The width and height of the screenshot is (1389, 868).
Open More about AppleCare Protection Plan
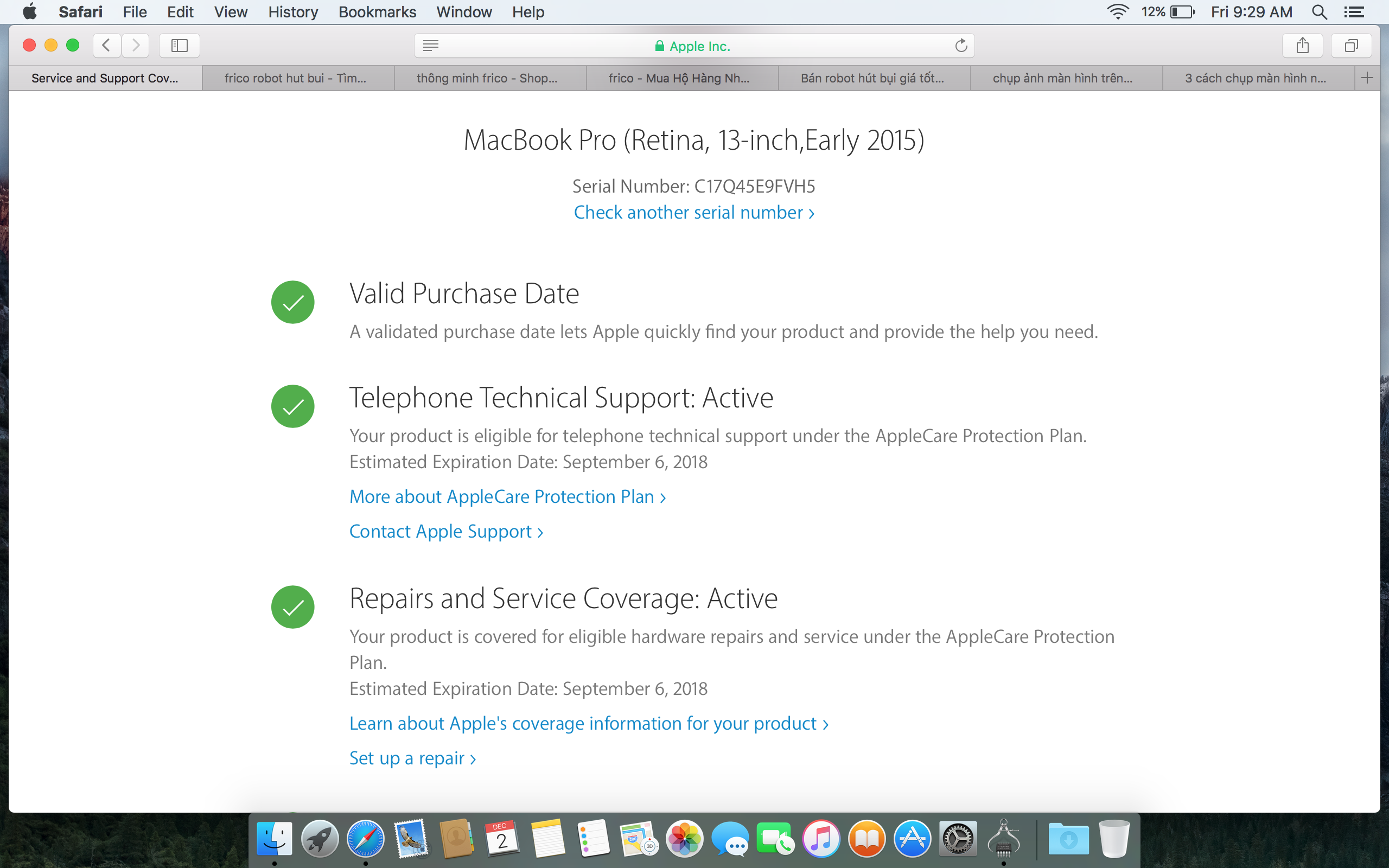click(x=507, y=496)
